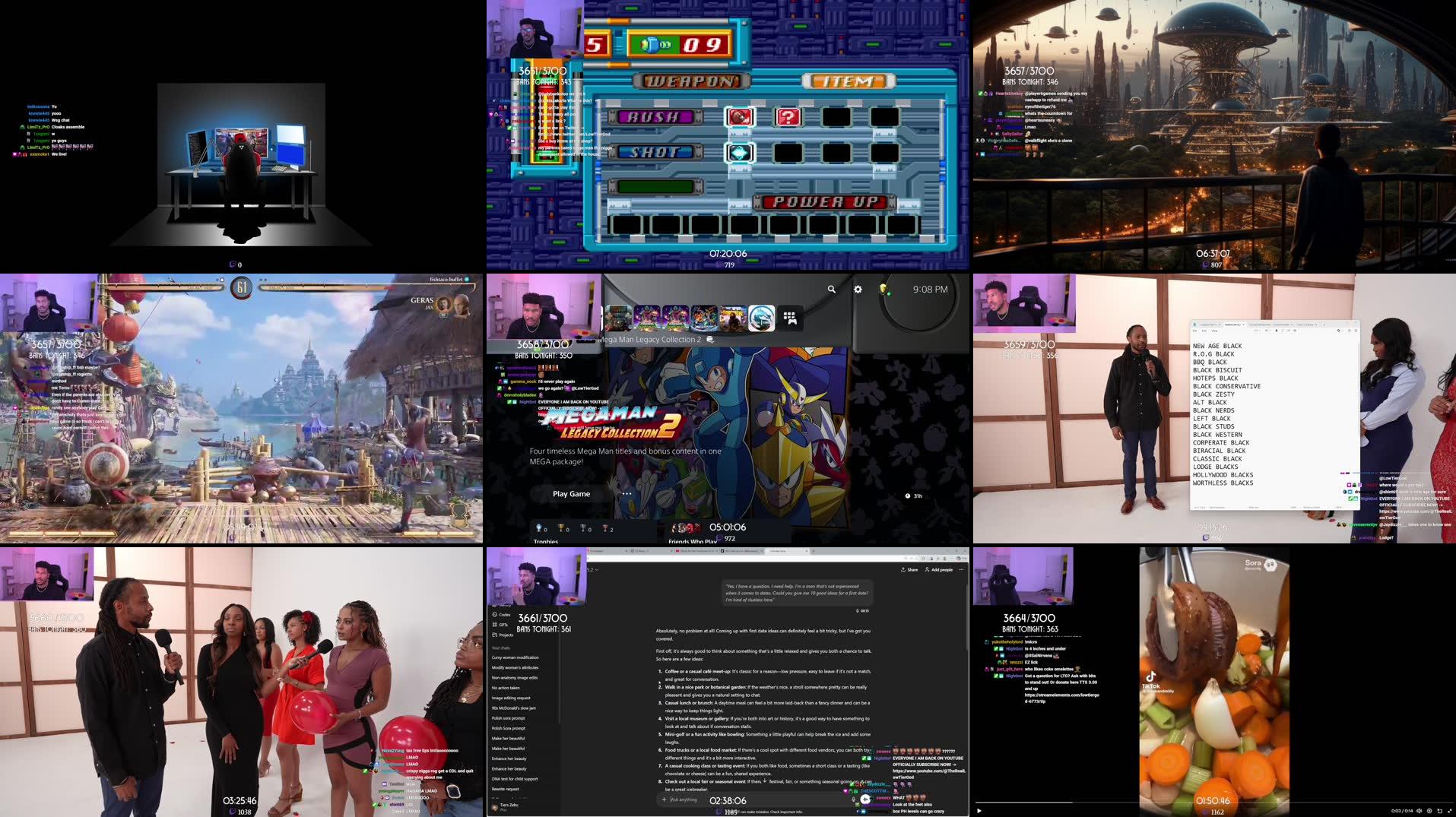Toggle fullscreen on the video player
Image resolution: width=1456 pixels, height=817 pixels.
coord(1449,810)
